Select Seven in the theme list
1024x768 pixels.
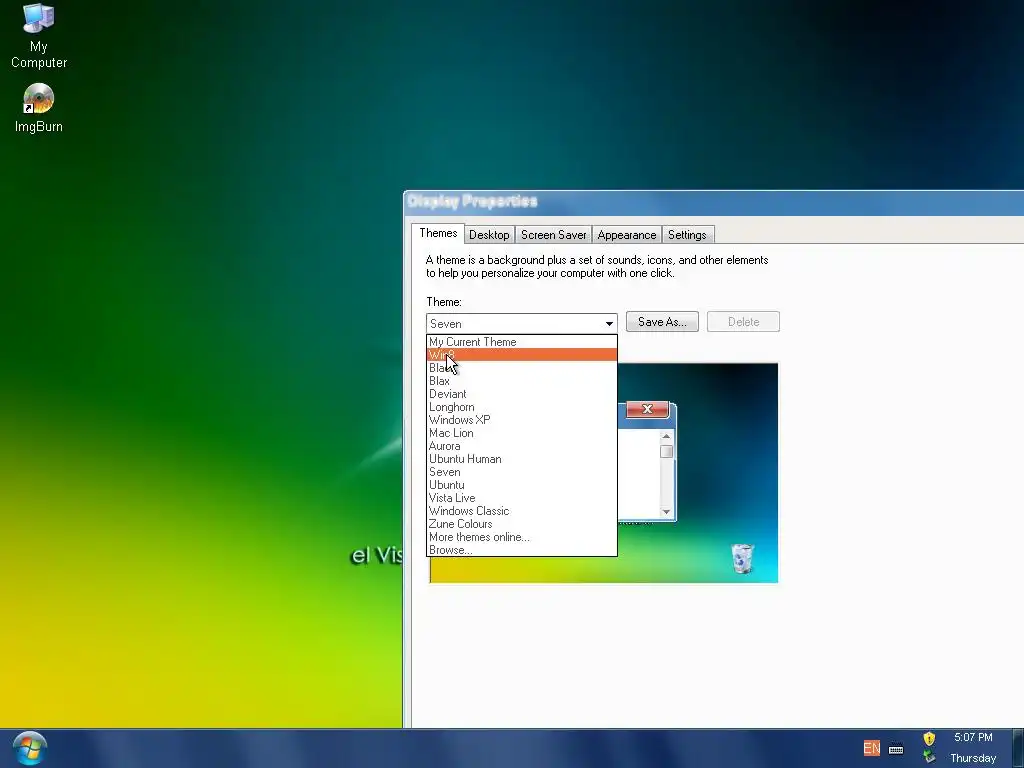coord(521,472)
